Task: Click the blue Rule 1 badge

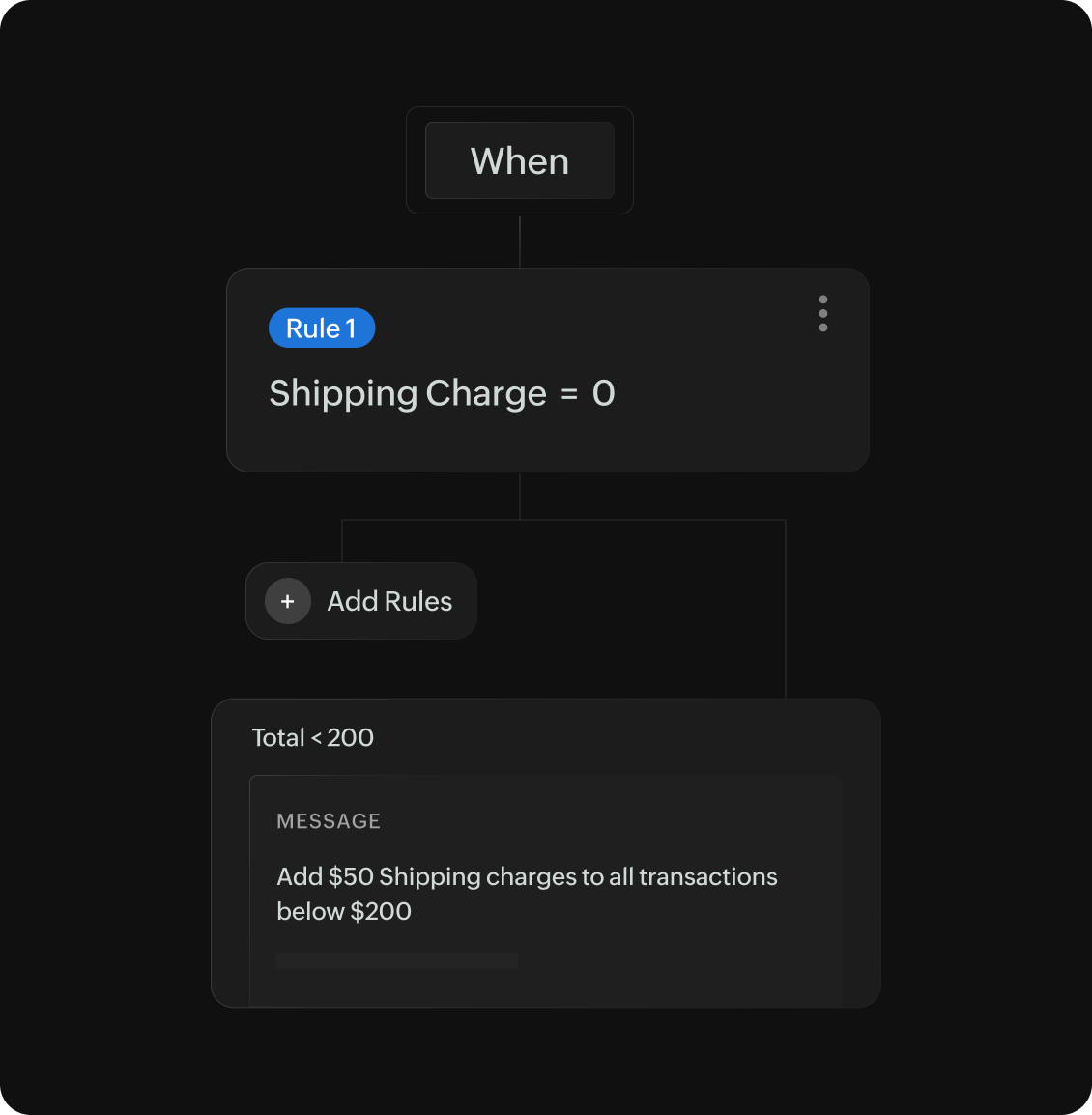Action: pos(322,329)
